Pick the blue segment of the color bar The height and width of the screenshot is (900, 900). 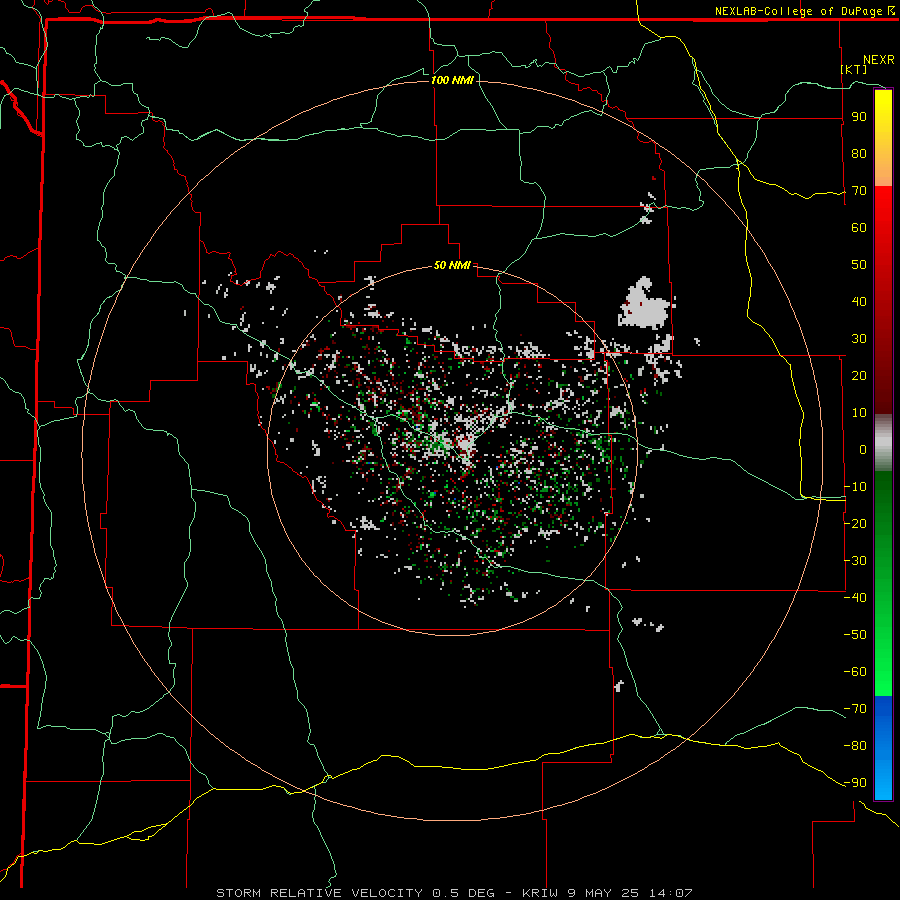coord(883,747)
